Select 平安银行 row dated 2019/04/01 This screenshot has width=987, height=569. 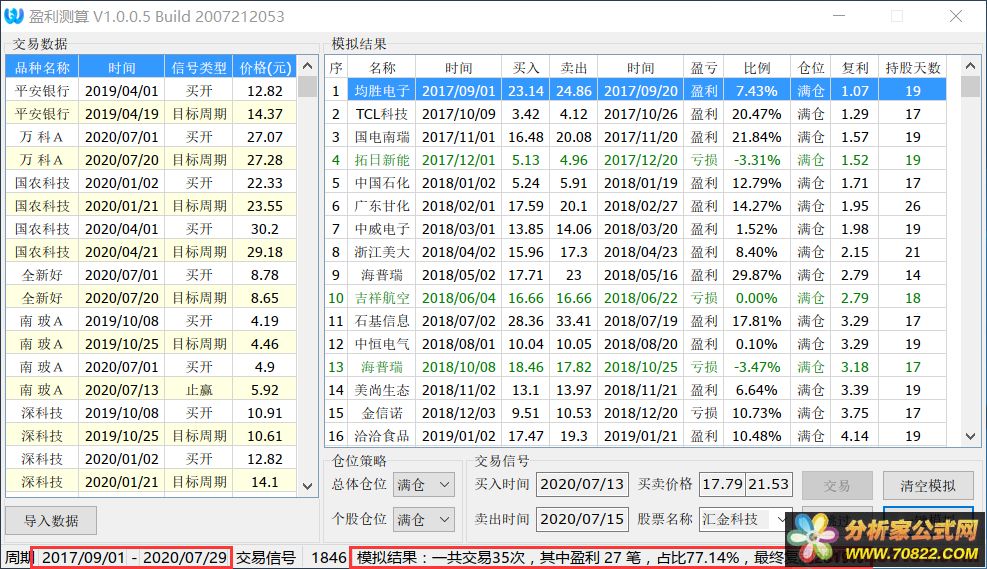click(151, 91)
